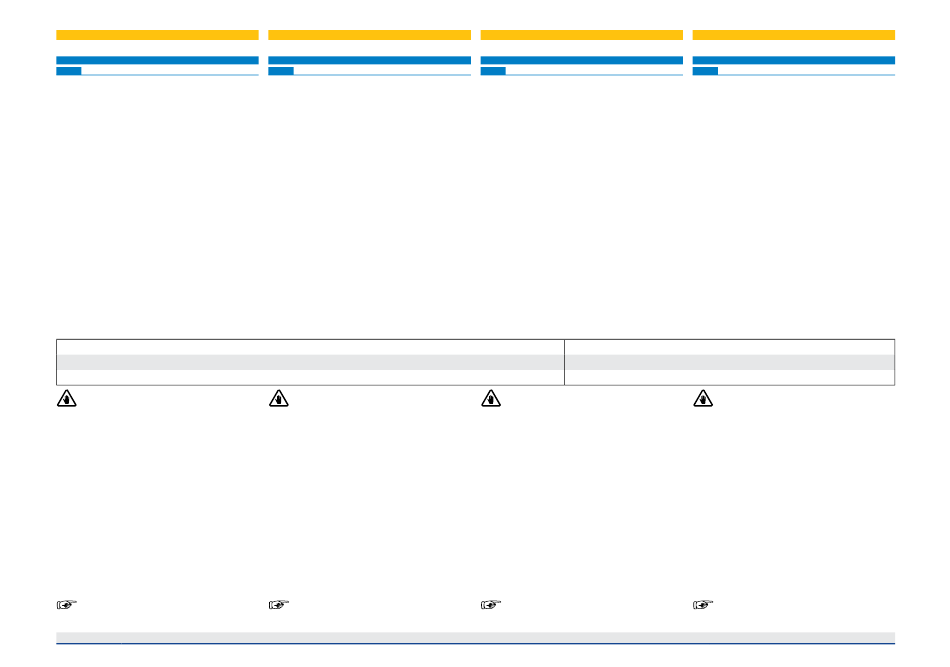950x667 pixels.
Task: Select the yellow header bar of the second column
Action: tap(369, 35)
